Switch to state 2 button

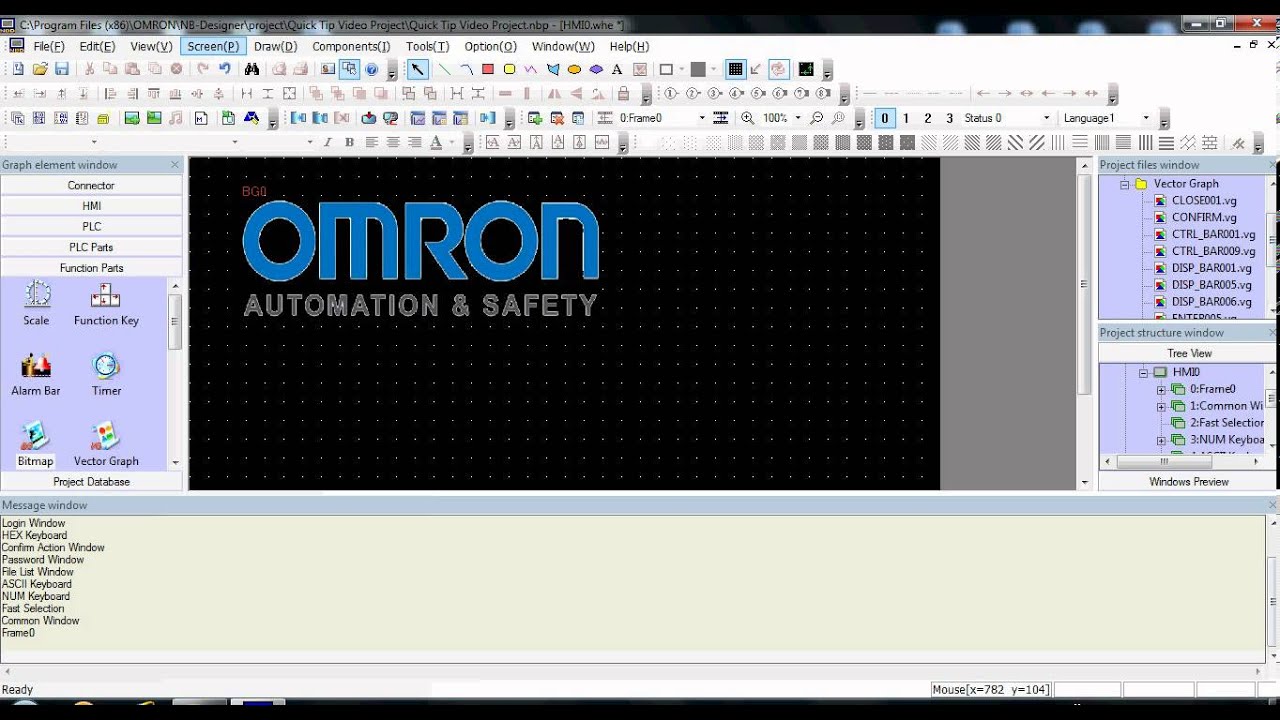(x=928, y=118)
